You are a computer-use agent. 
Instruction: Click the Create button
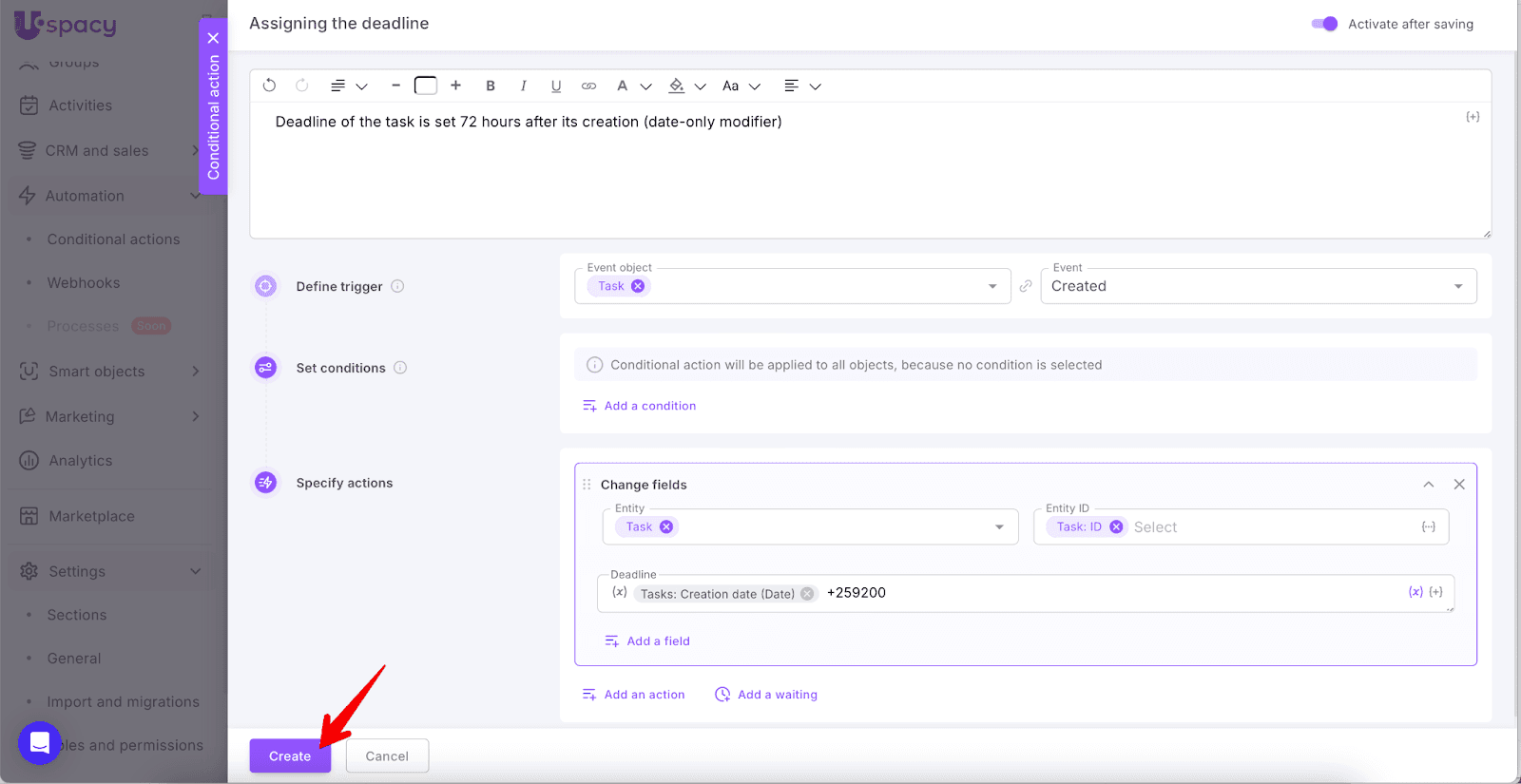click(290, 756)
